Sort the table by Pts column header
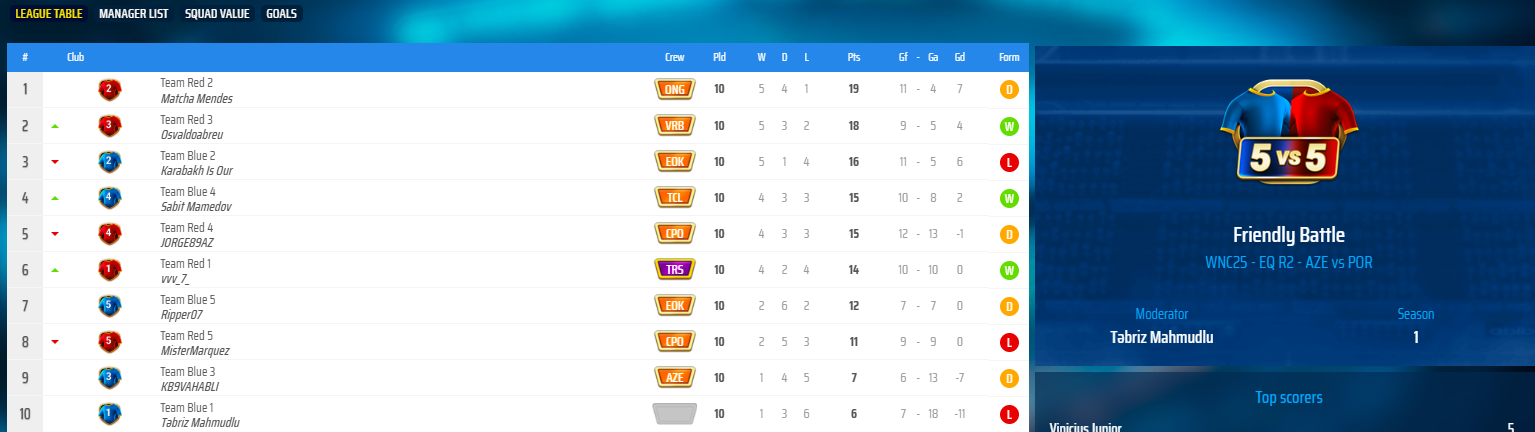 point(853,57)
